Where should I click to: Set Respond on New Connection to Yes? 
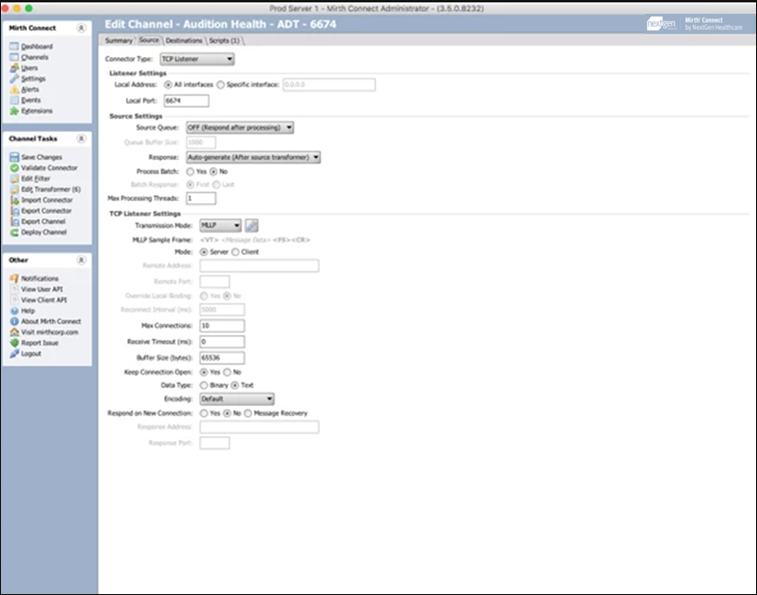[204, 413]
